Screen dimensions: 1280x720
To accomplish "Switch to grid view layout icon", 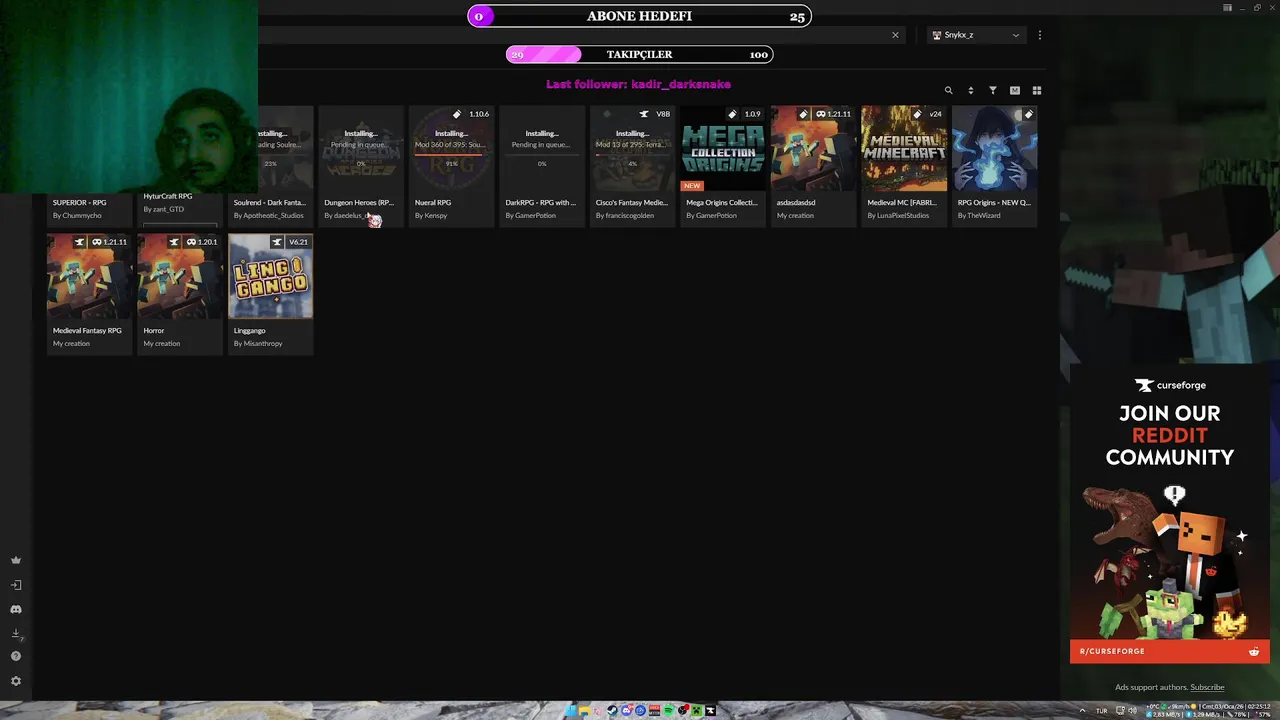I will point(1037,90).
